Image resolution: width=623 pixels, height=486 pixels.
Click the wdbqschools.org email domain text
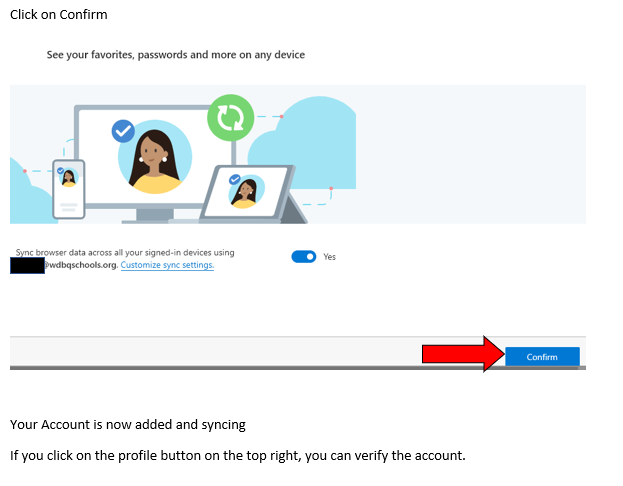coord(81,266)
